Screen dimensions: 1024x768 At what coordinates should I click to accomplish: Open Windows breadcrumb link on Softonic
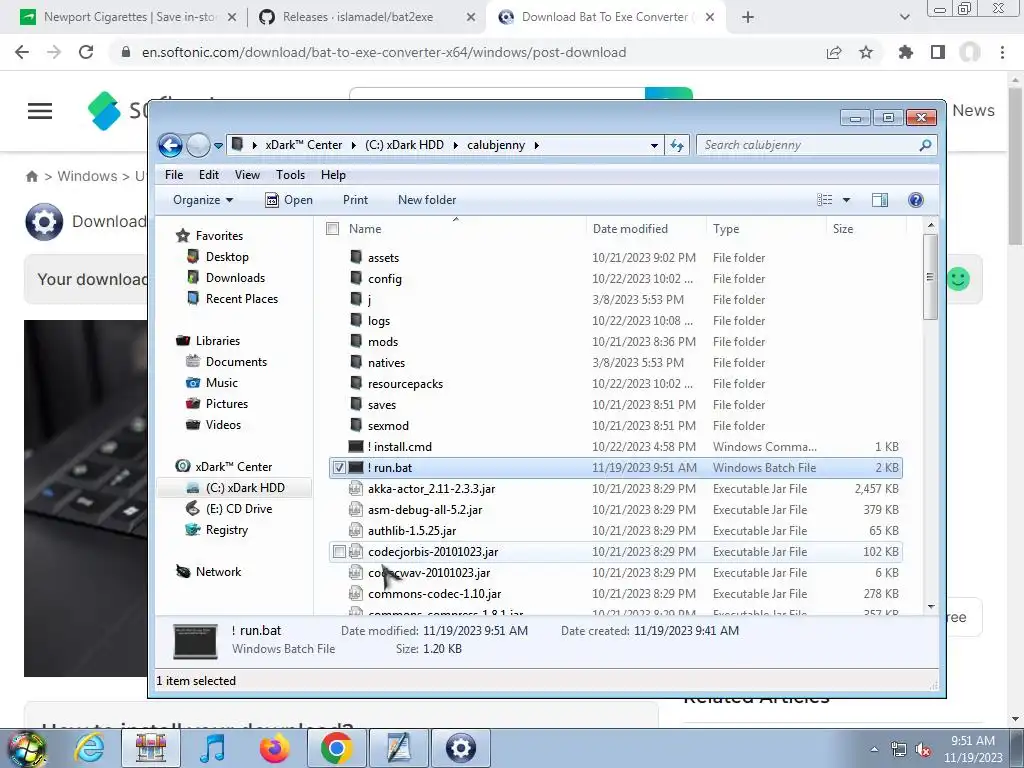coord(88,176)
